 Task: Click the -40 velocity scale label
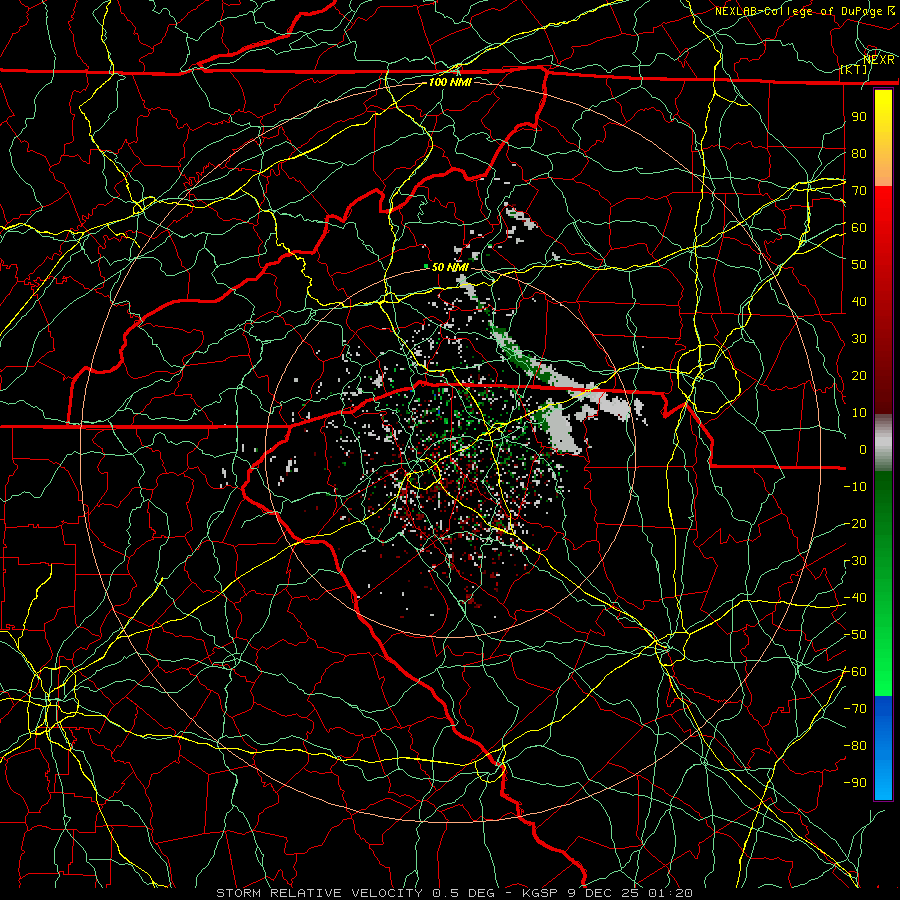(855, 598)
